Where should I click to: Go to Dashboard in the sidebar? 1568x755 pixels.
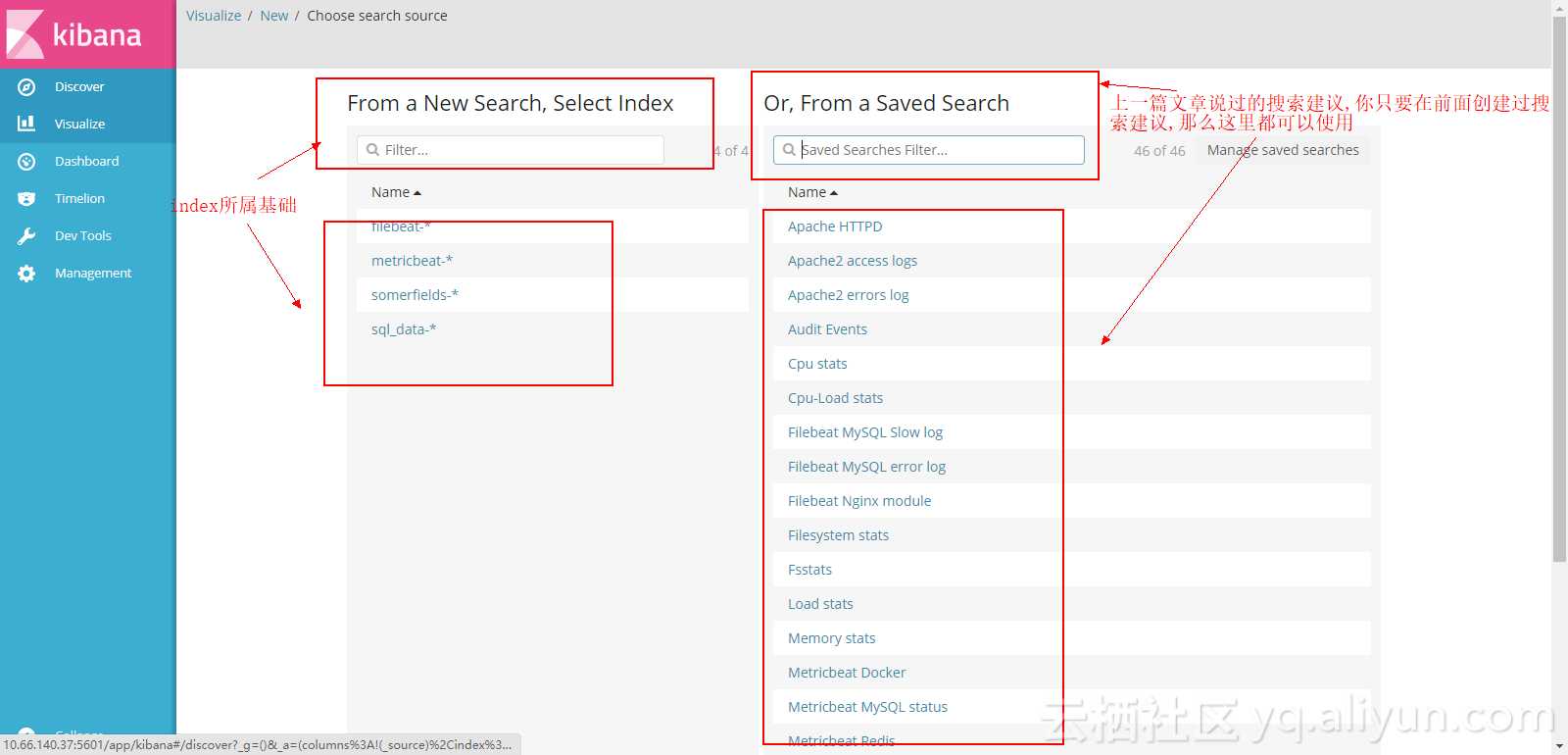point(88,161)
